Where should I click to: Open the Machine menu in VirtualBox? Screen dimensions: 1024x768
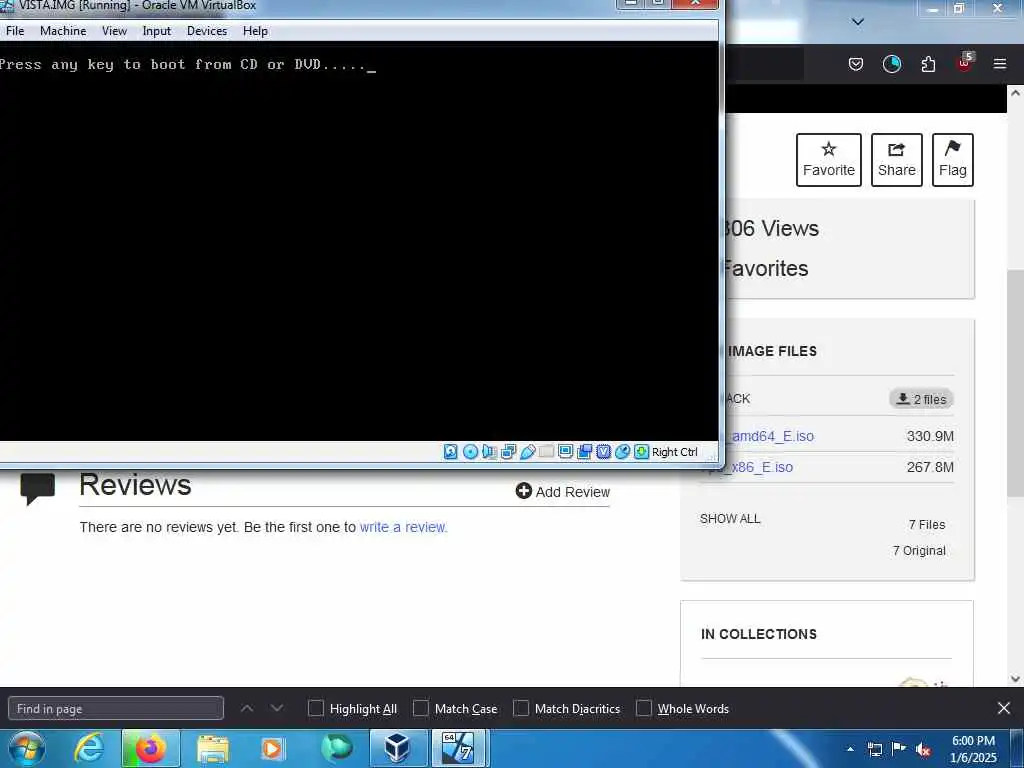pos(63,31)
